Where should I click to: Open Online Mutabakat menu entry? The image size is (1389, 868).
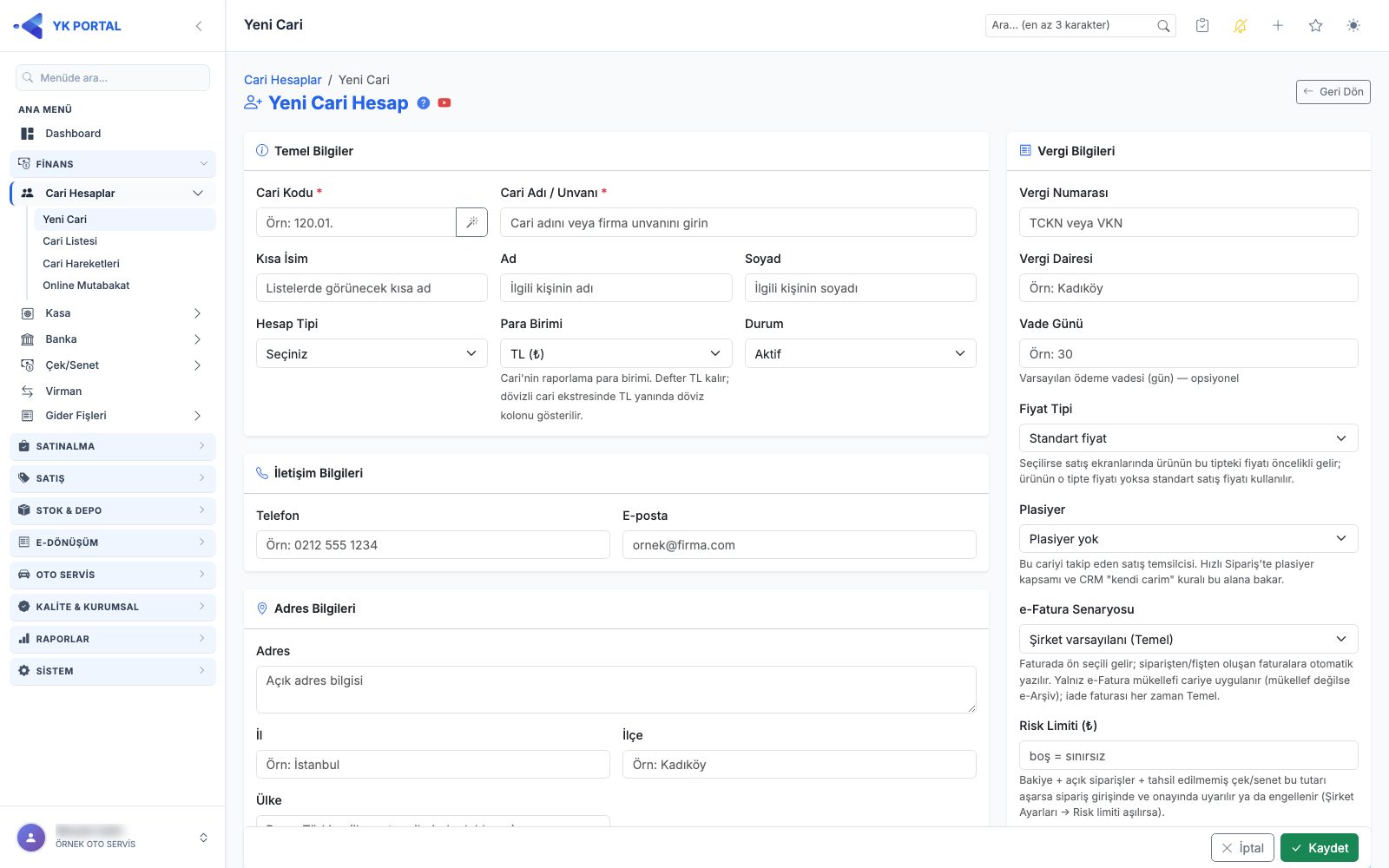pyautogui.click(x=124, y=286)
